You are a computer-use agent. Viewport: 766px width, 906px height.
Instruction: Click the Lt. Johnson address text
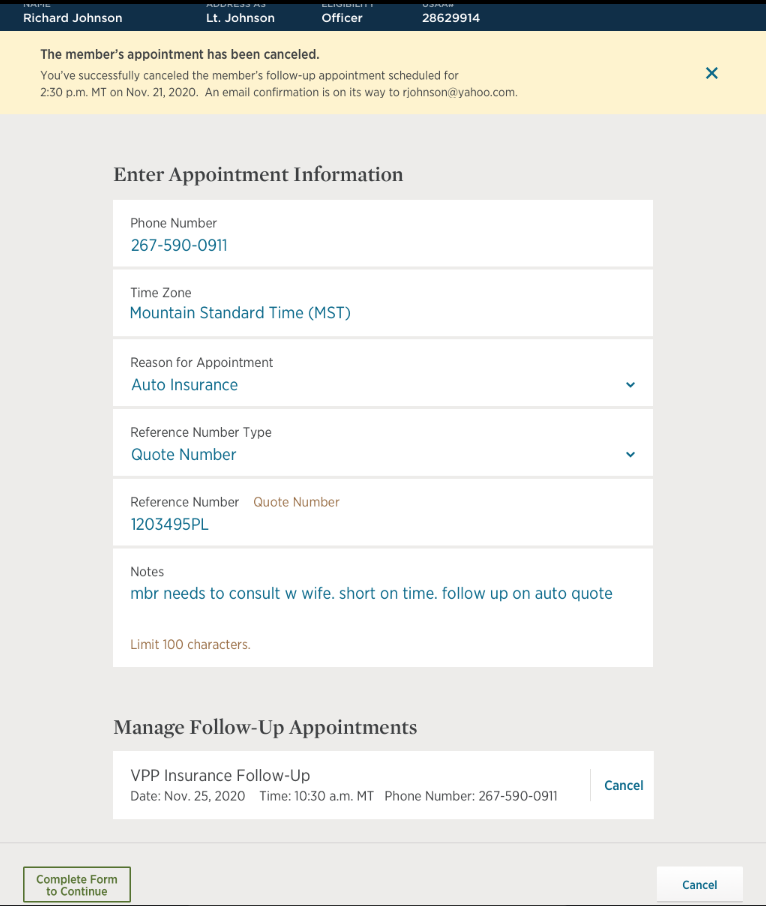tap(240, 18)
